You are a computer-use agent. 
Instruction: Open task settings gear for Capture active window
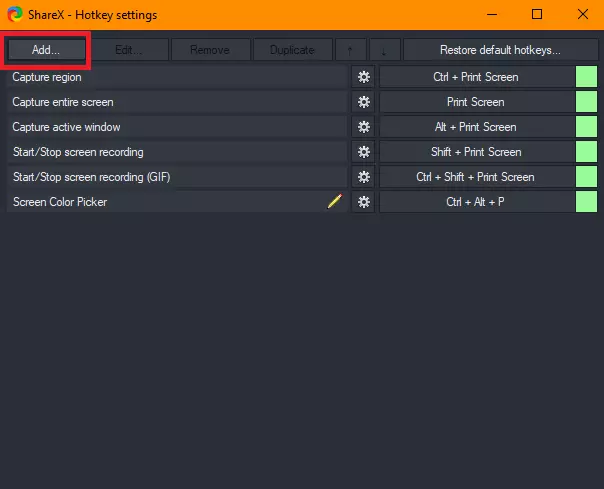tap(364, 127)
